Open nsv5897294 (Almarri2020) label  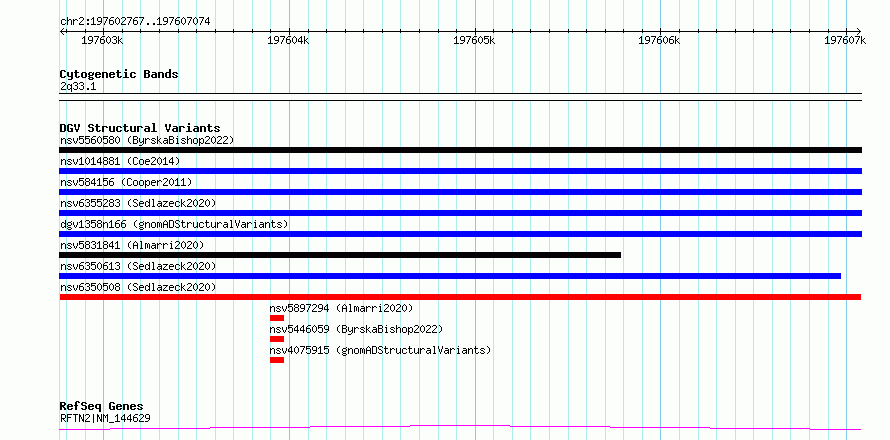[x=342, y=308]
